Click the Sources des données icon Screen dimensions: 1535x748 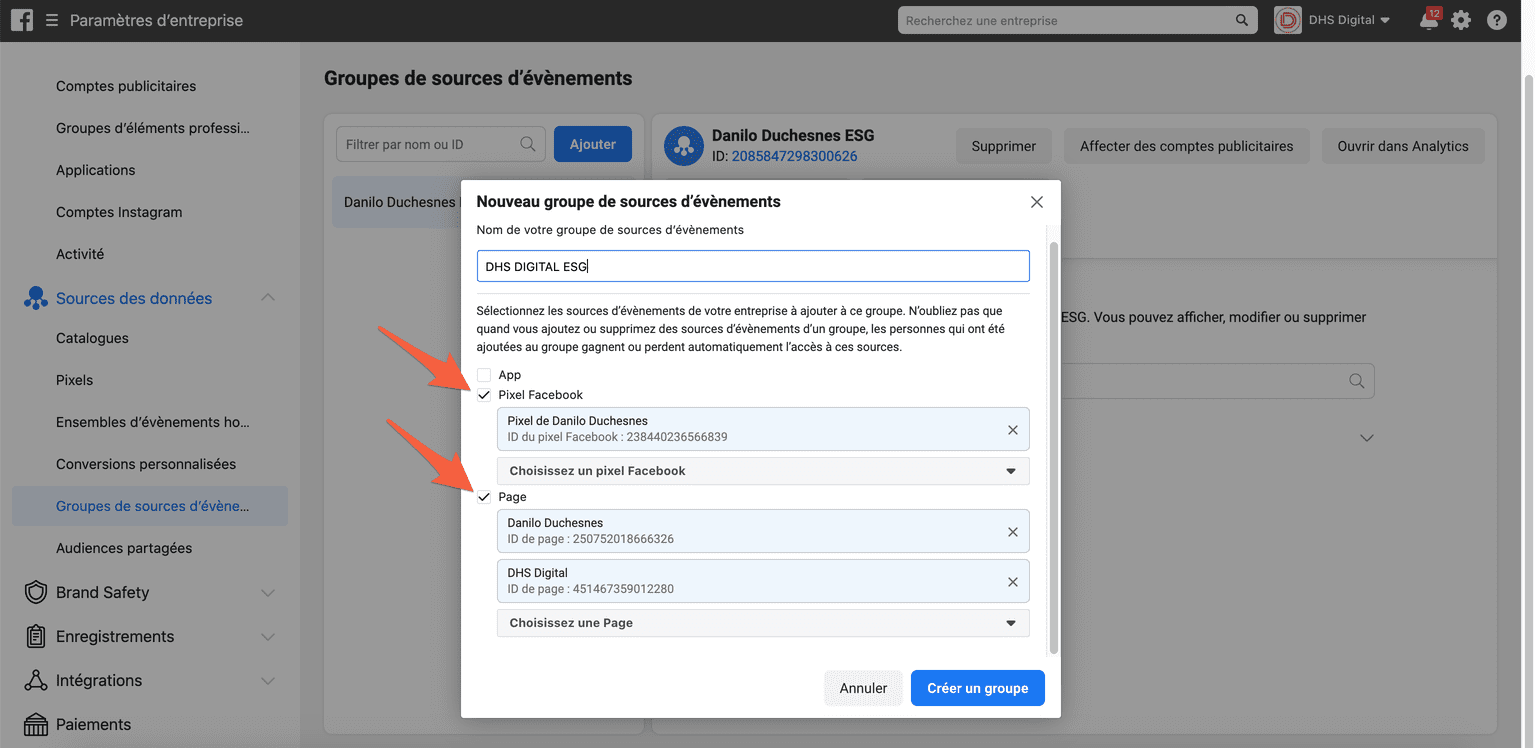pyautogui.click(x=36, y=298)
